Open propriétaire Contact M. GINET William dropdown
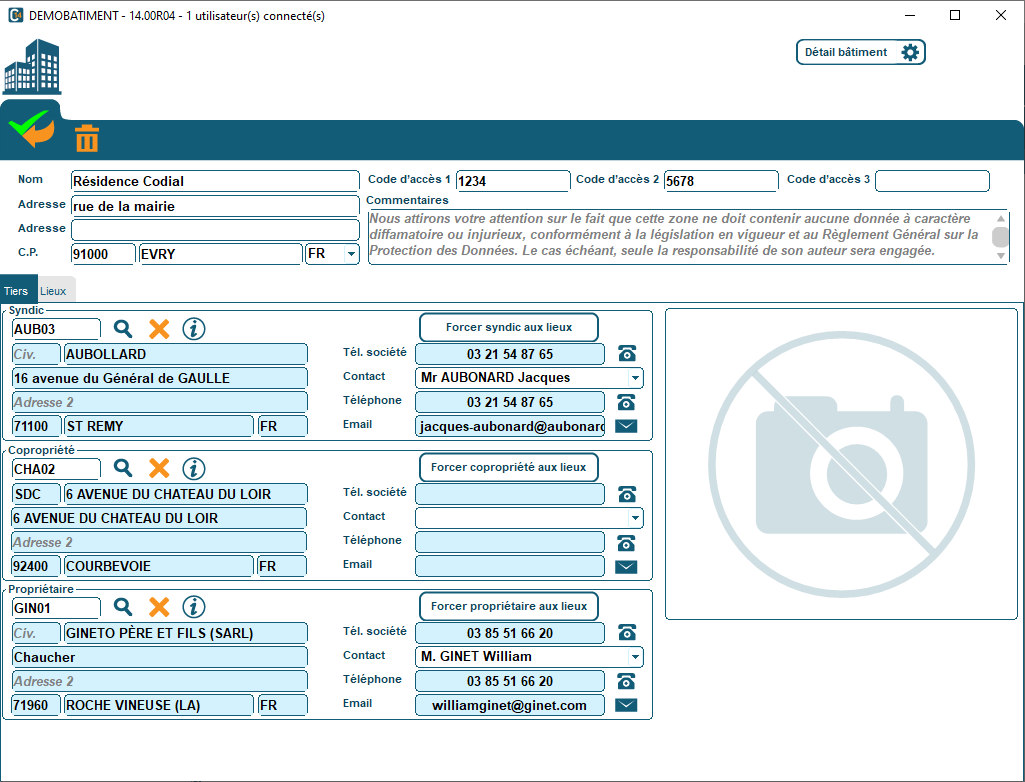The width and height of the screenshot is (1025, 782). (635, 657)
